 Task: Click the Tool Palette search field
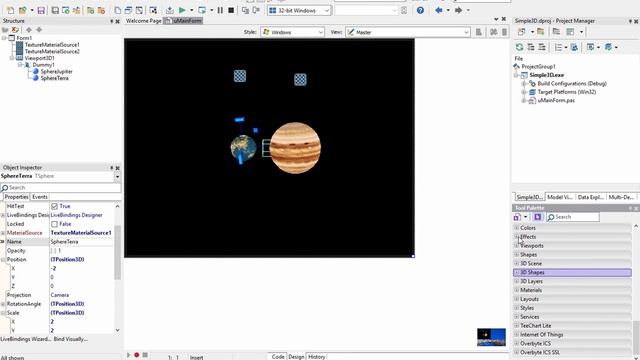pos(573,217)
